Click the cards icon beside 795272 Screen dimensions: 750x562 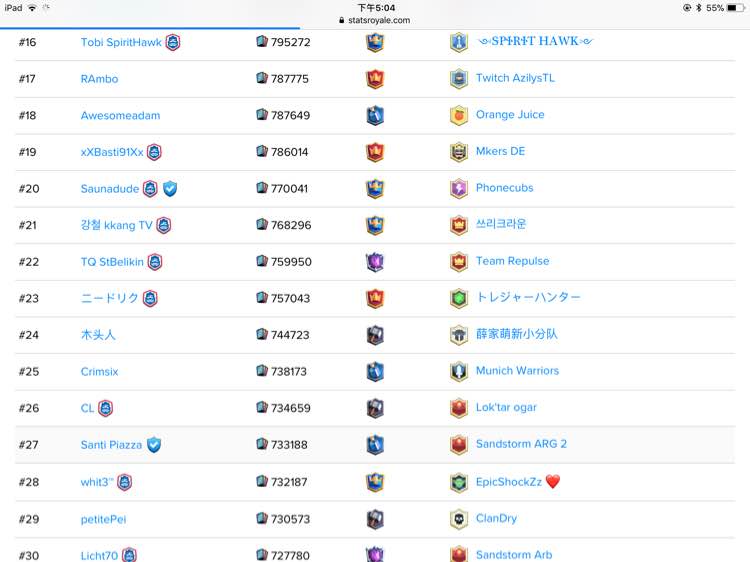262,42
